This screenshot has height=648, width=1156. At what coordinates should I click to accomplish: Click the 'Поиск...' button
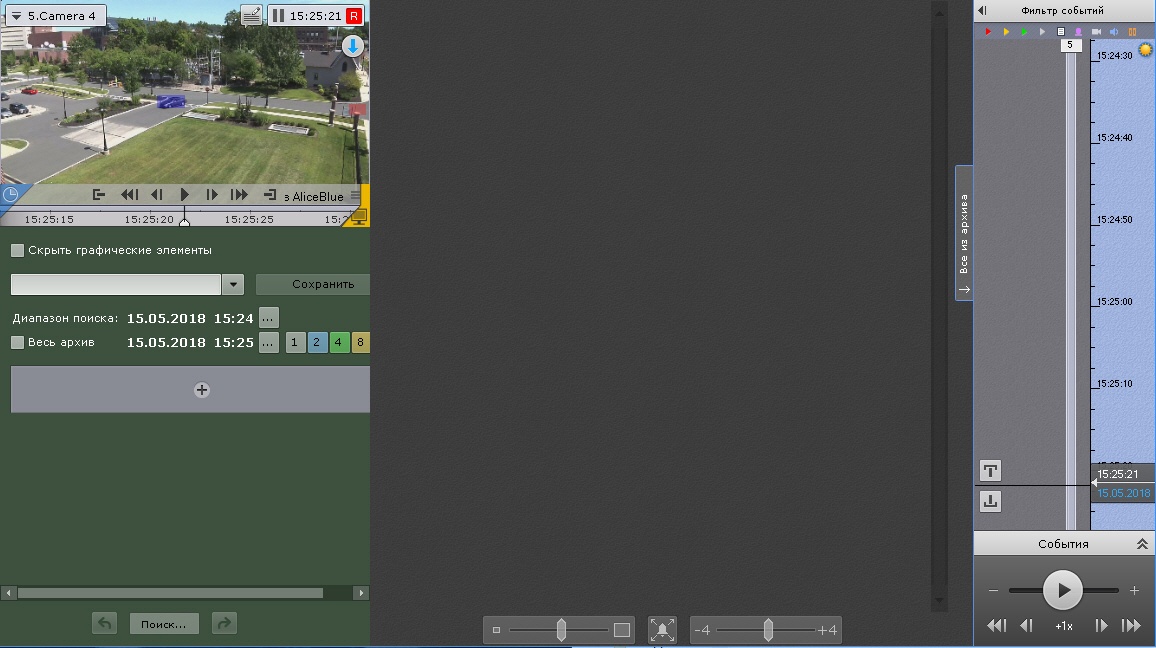(164, 624)
